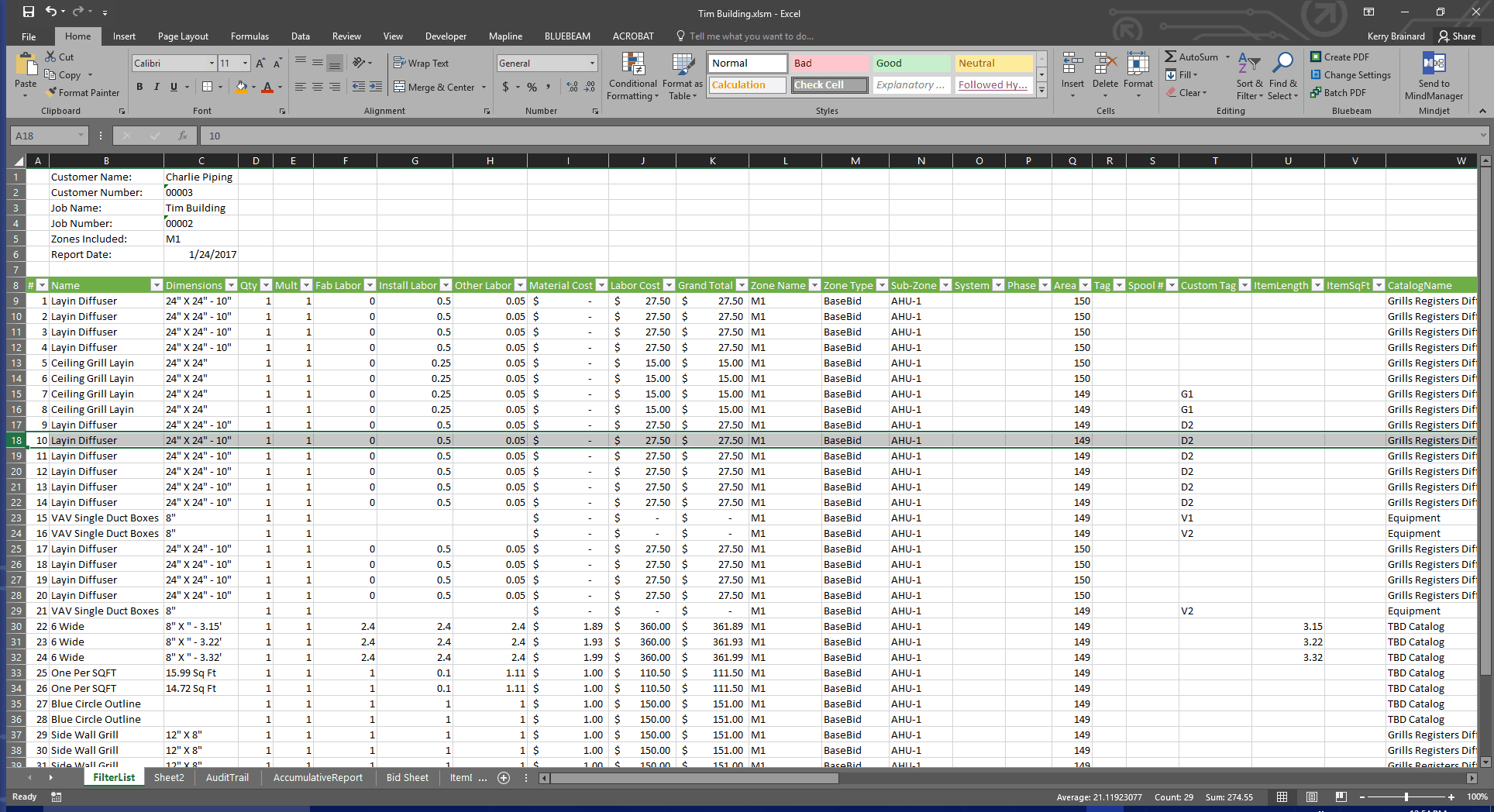Click the Share button
The width and height of the screenshot is (1494, 812).
(x=1457, y=36)
